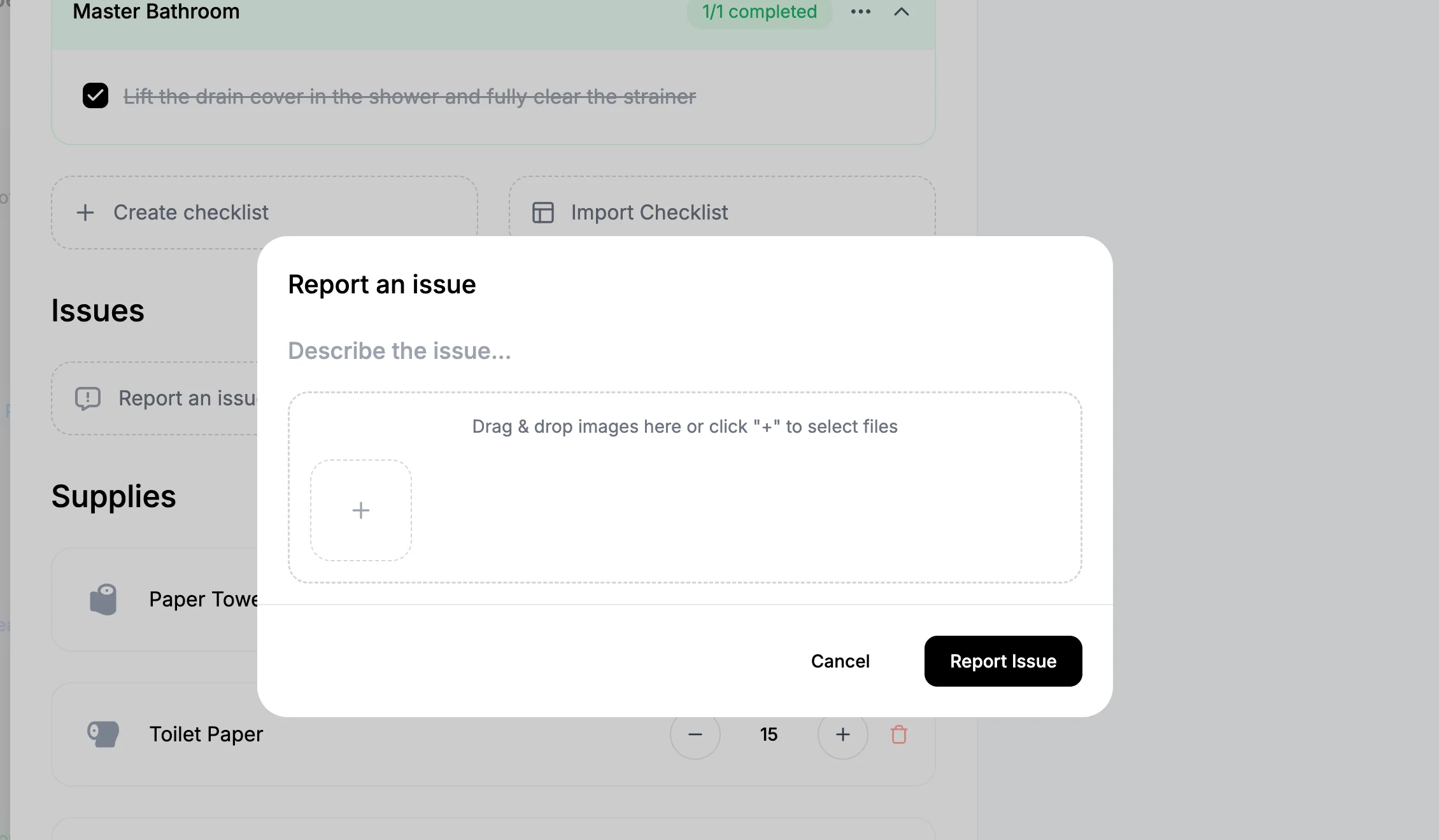Click the Import Checklist button
The width and height of the screenshot is (1439, 840).
[x=649, y=213]
